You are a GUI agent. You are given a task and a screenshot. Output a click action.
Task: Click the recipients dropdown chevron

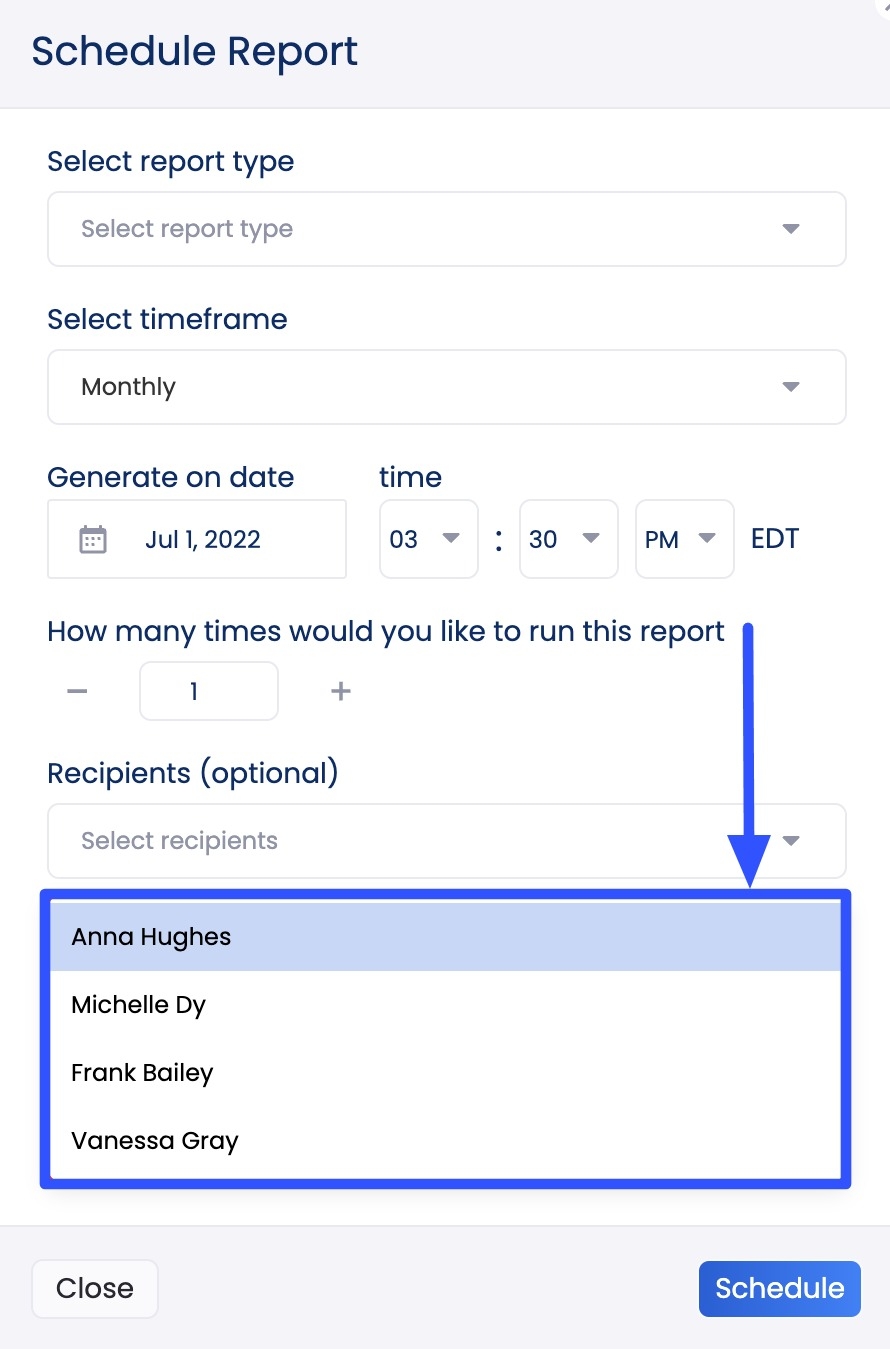(791, 841)
